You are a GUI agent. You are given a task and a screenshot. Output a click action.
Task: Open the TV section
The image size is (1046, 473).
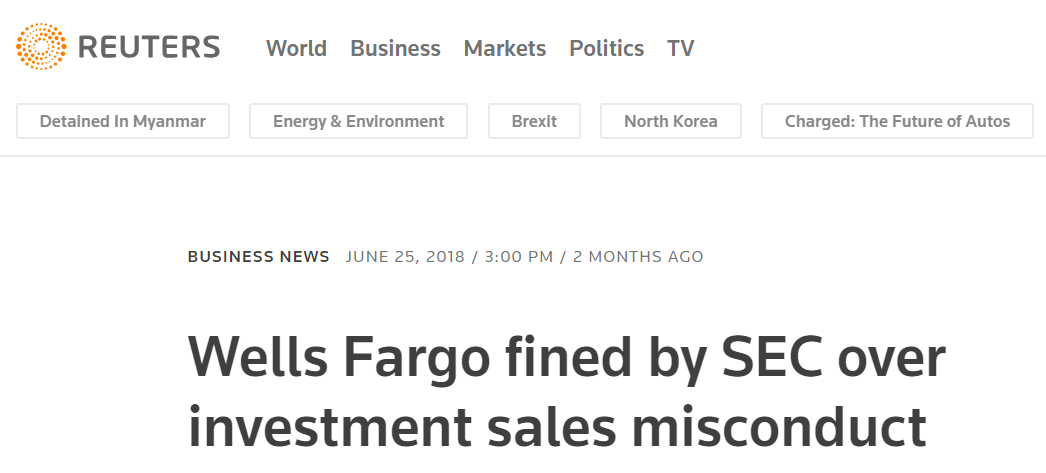681,48
